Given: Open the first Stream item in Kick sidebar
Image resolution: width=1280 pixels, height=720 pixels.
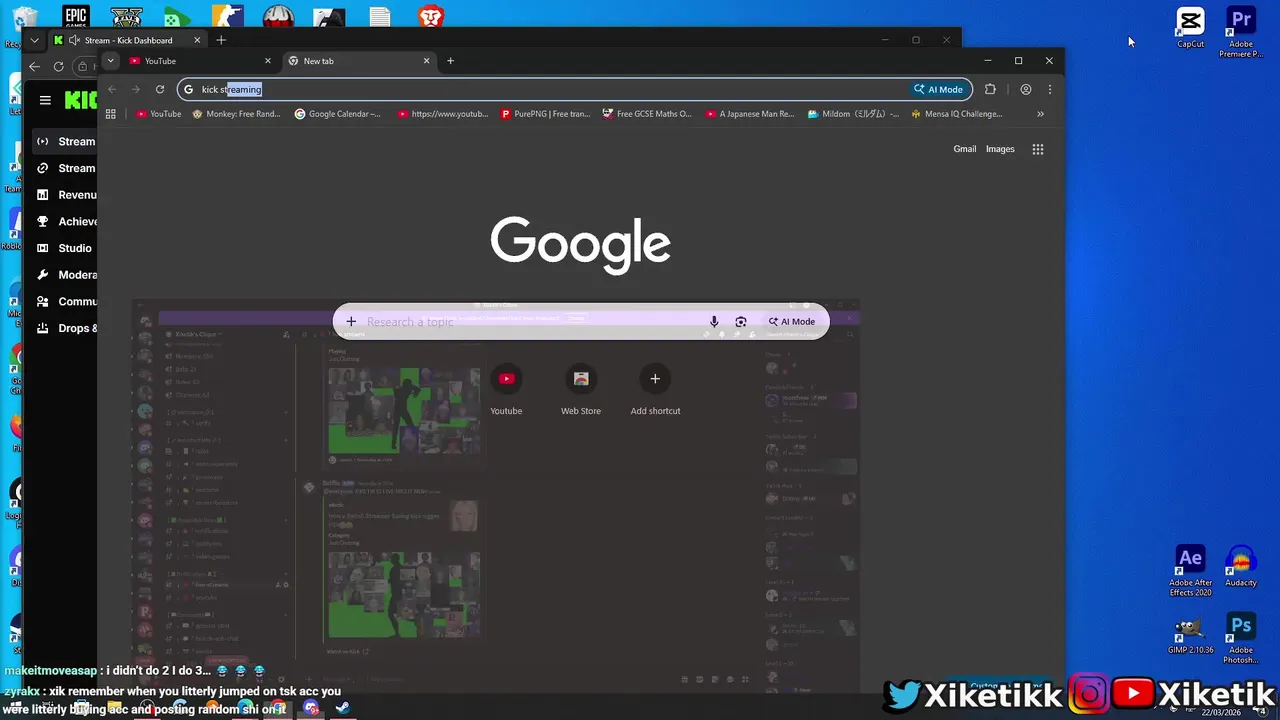Looking at the screenshot, I should [x=65, y=141].
